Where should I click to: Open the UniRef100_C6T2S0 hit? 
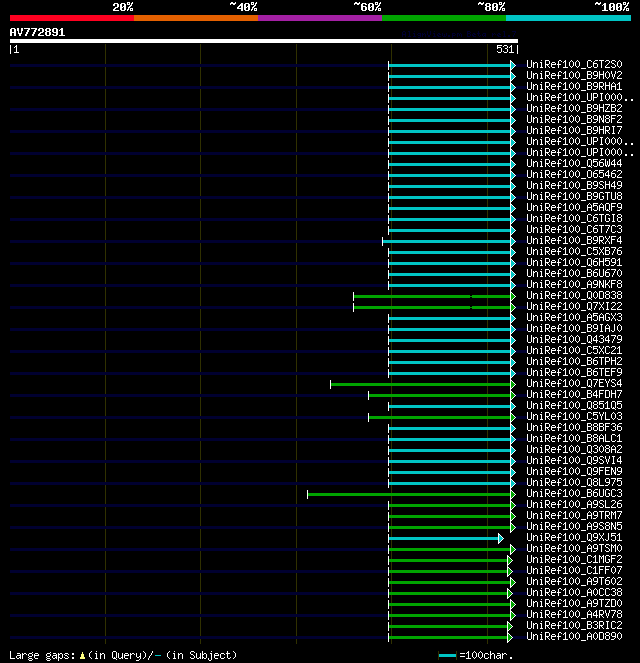(574, 64)
